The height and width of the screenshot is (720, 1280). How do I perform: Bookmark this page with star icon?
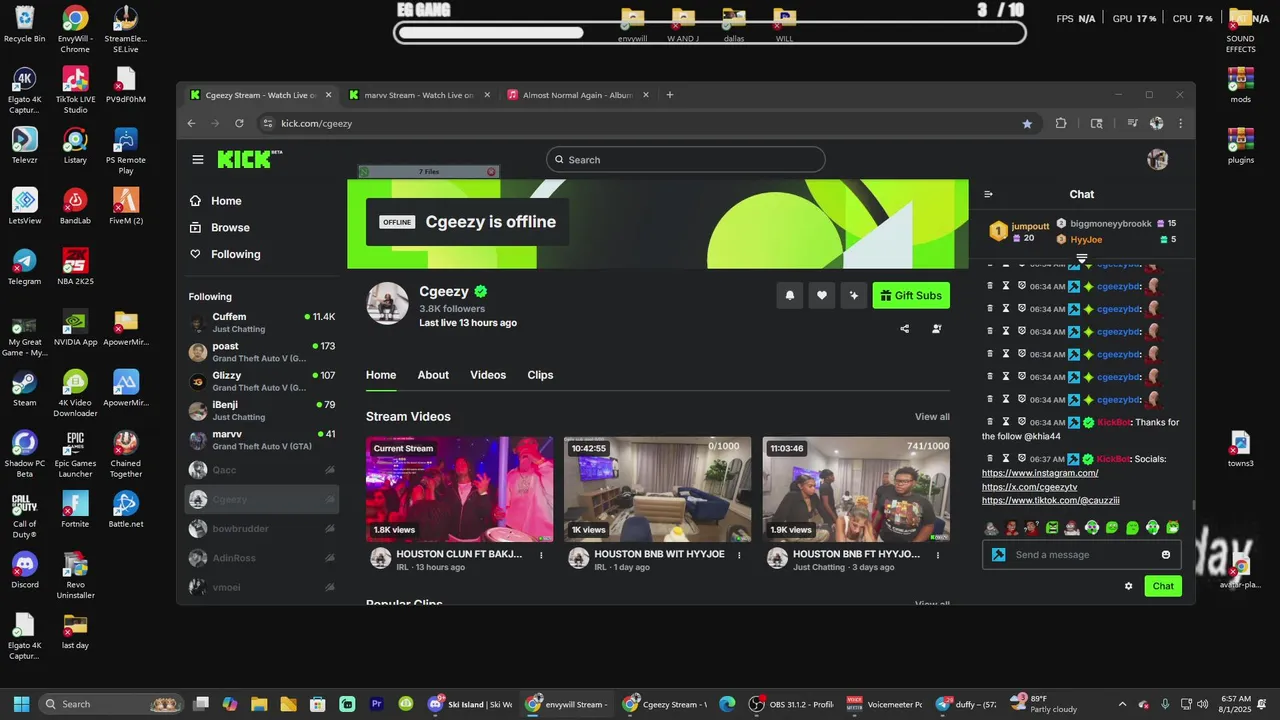1027,124
